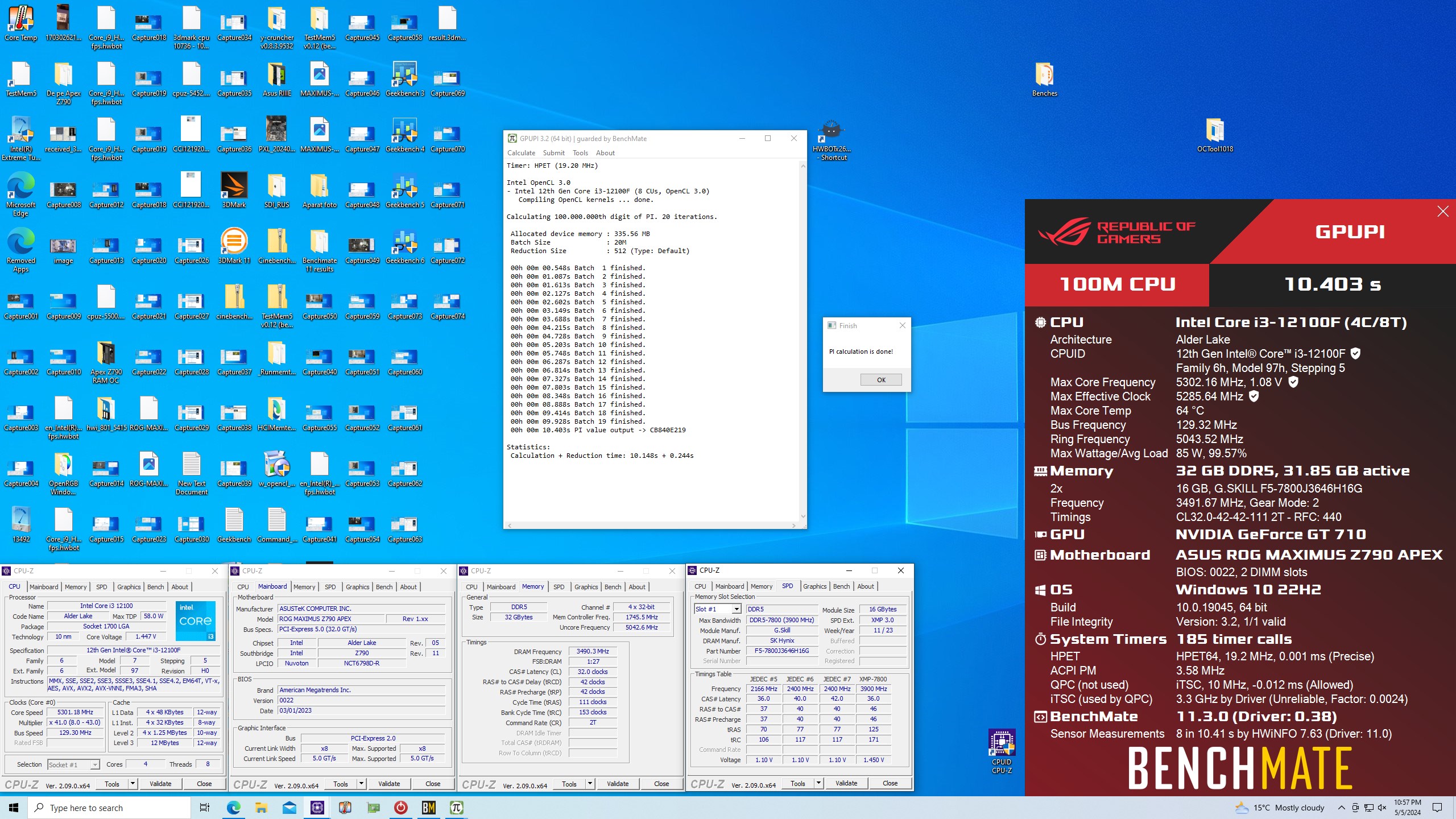Open the Microsoft Edge desktop icon

coord(20,195)
